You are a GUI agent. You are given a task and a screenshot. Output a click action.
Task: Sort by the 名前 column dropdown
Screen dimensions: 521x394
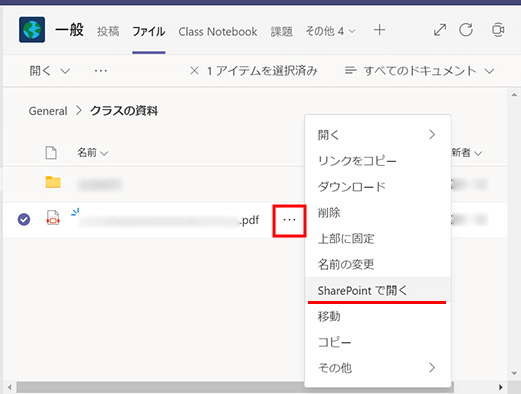coord(92,153)
